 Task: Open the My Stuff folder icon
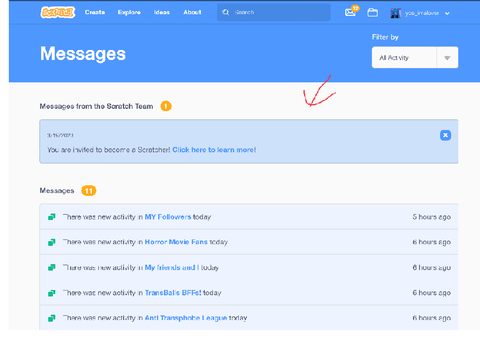click(x=372, y=13)
